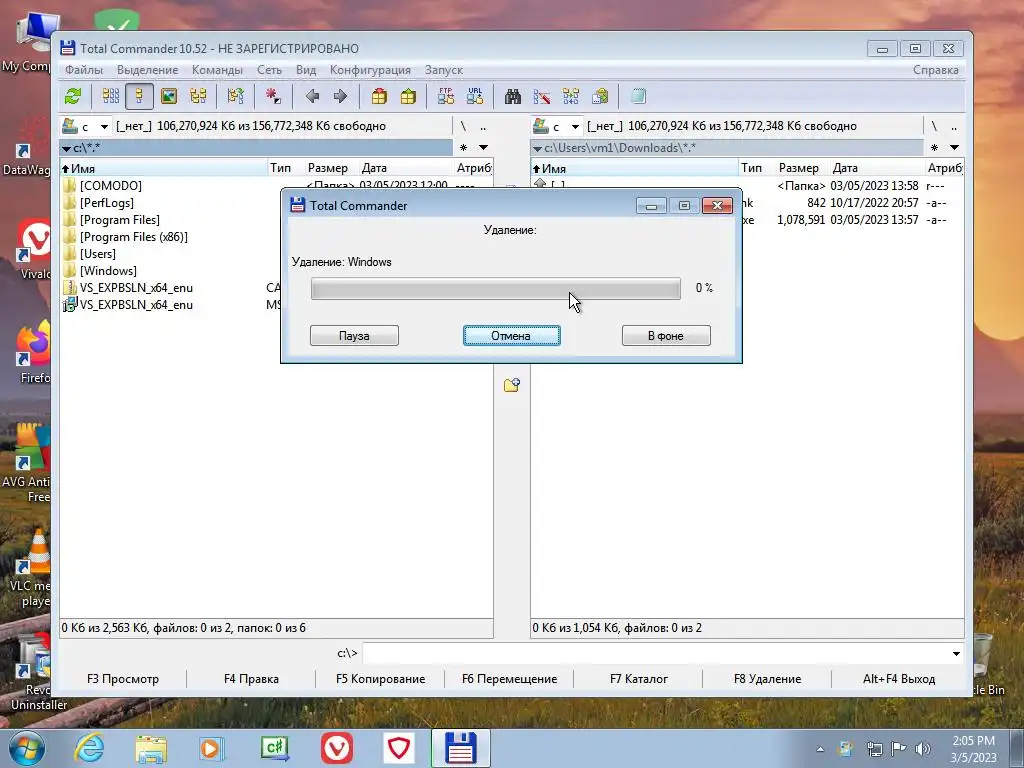Viewport: 1024px width, 768px height.
Task: Click the pack files gift-box icon
Action: coord(379,97)
